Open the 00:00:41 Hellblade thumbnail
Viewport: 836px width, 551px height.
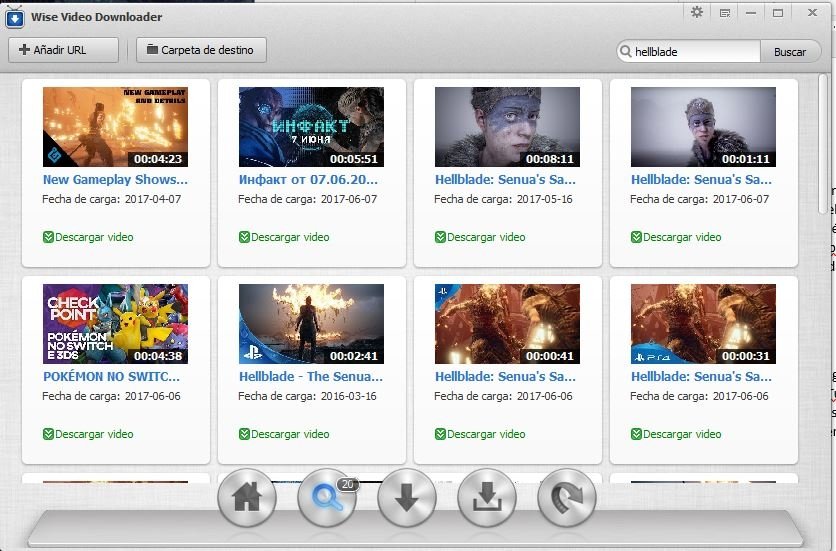507,324
